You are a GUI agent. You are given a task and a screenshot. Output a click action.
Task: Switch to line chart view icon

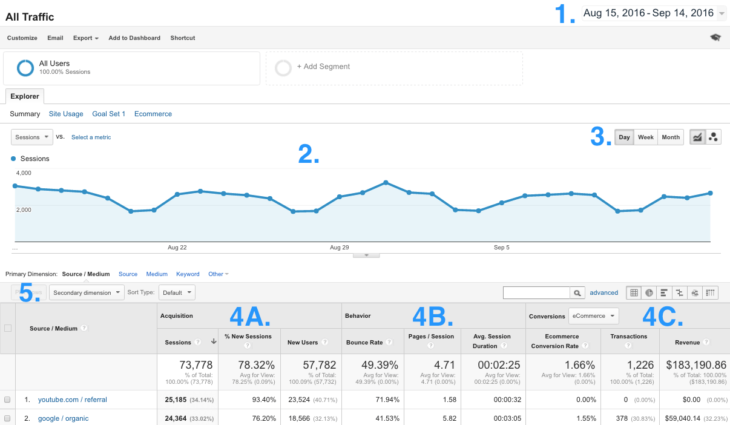pyautogui.click(x=697, y=137)
